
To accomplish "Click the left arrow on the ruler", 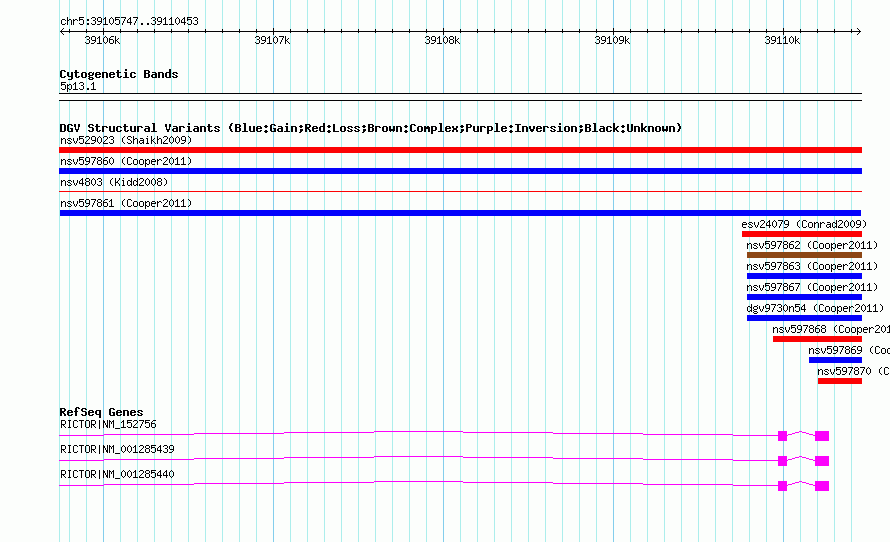I will pyautogui.click(x=62, y=31).
